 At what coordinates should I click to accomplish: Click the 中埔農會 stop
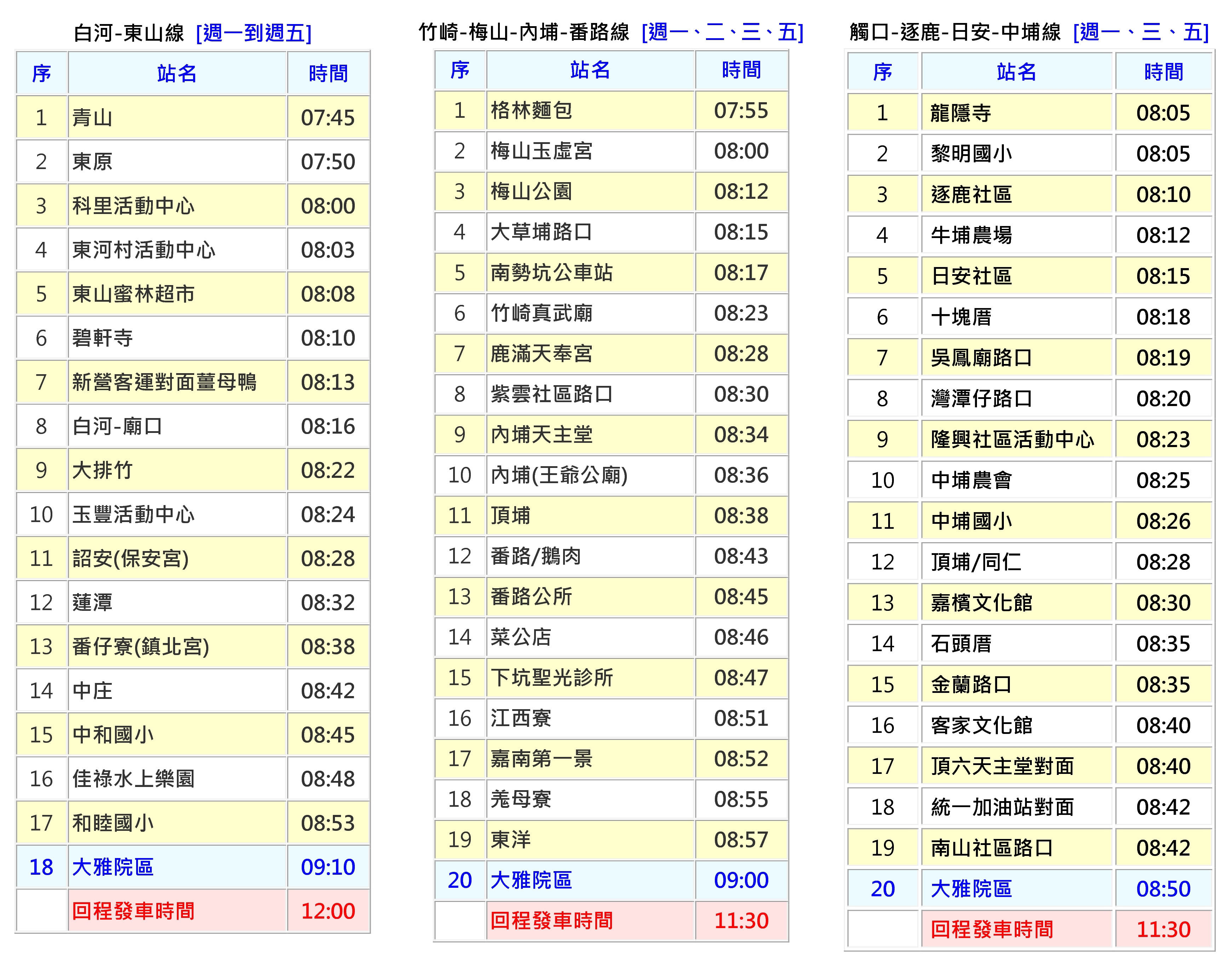(x=971, y=481)
